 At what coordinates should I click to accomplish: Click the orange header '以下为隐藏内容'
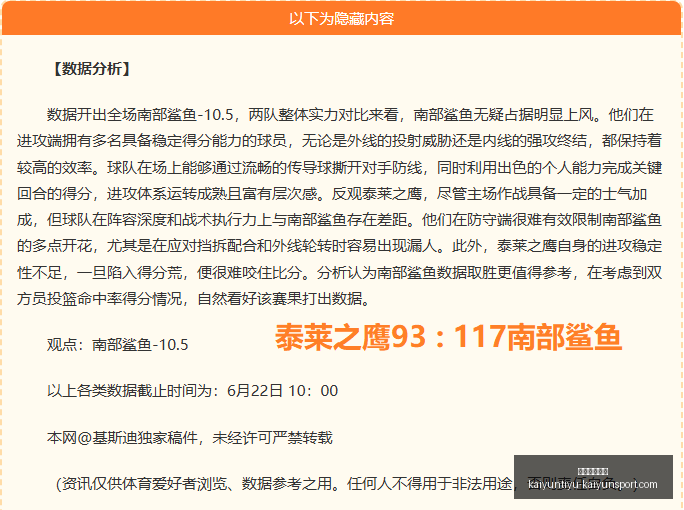click(342, 19)
